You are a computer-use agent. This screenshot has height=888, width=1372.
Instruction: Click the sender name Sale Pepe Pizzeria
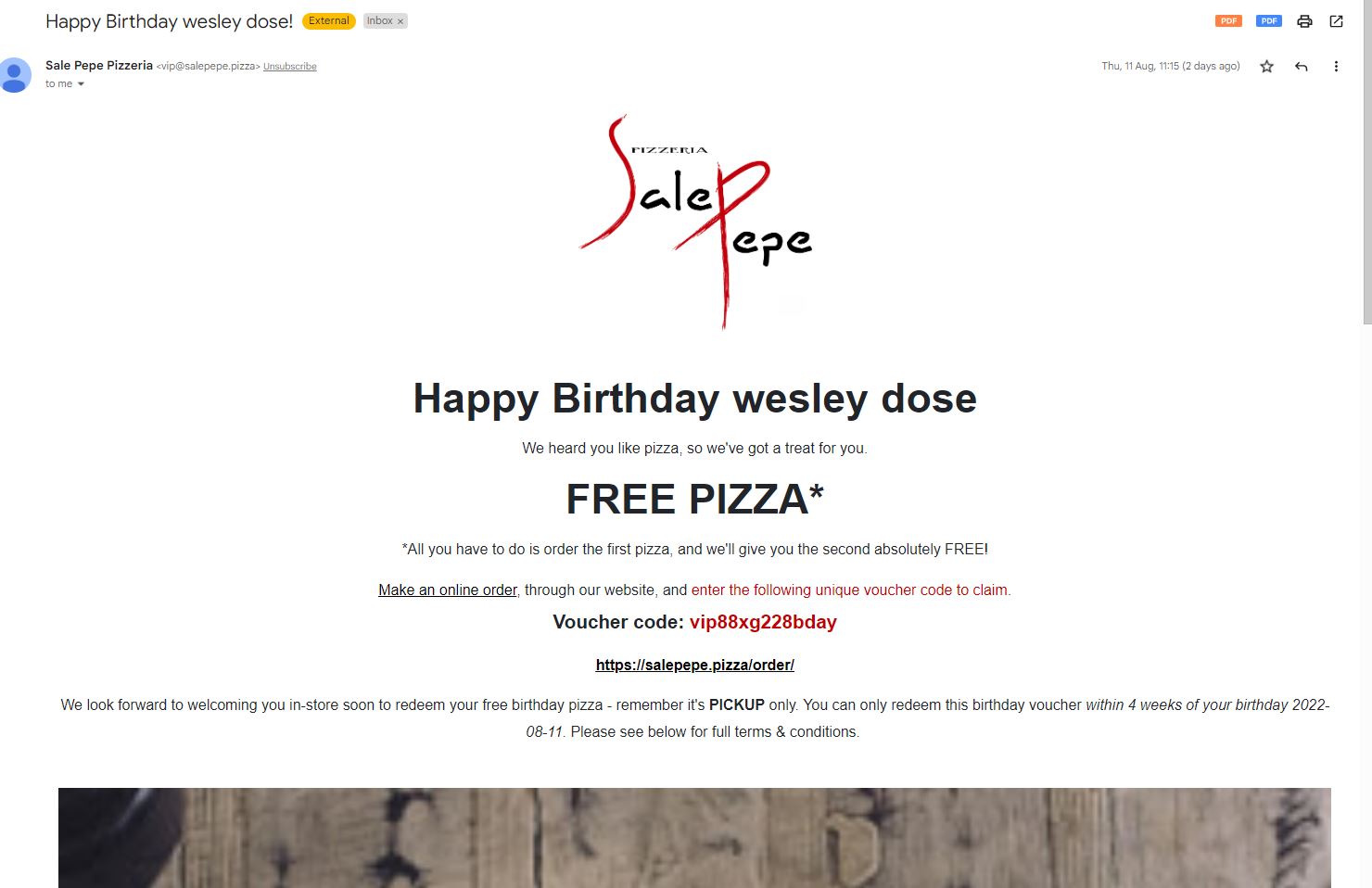(x=99, y=65)
